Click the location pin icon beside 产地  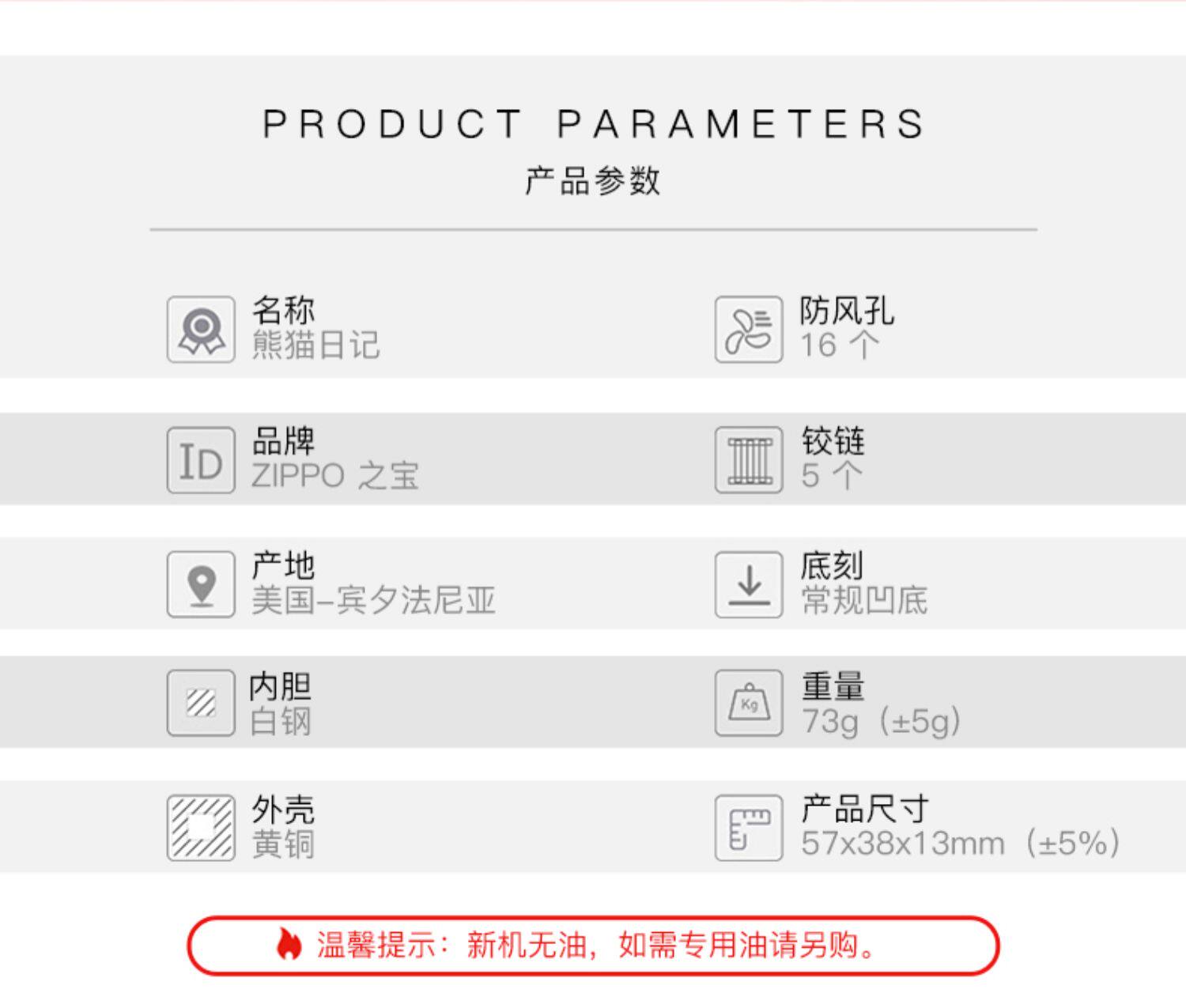coord(201,584)
